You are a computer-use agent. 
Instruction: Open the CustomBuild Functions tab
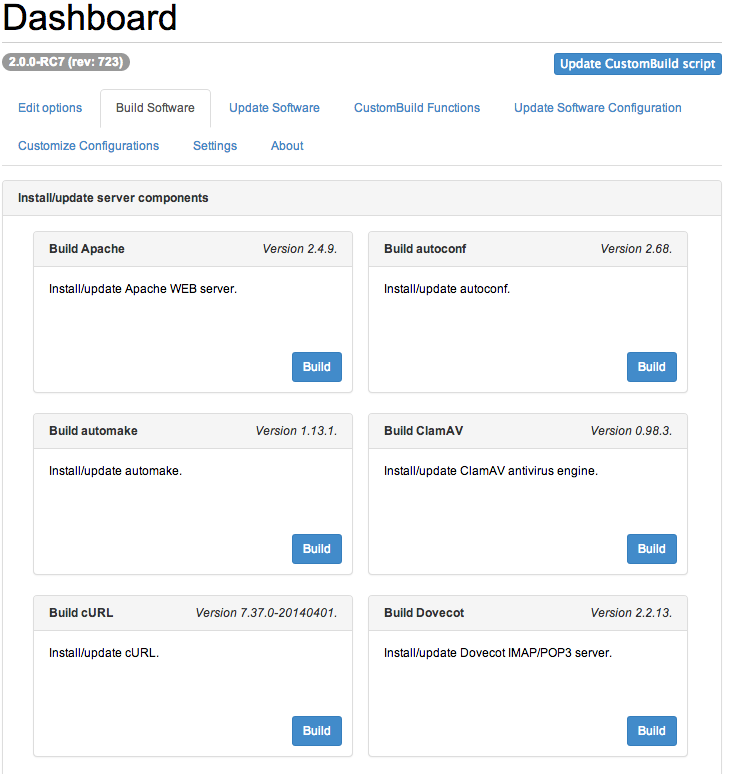(416, 108)
